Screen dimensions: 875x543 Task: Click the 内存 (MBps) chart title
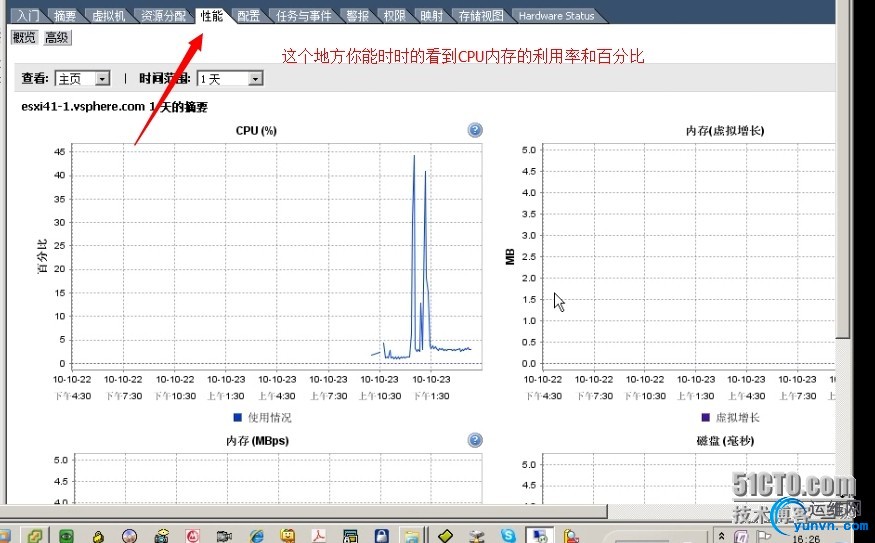tap(257, 441)
